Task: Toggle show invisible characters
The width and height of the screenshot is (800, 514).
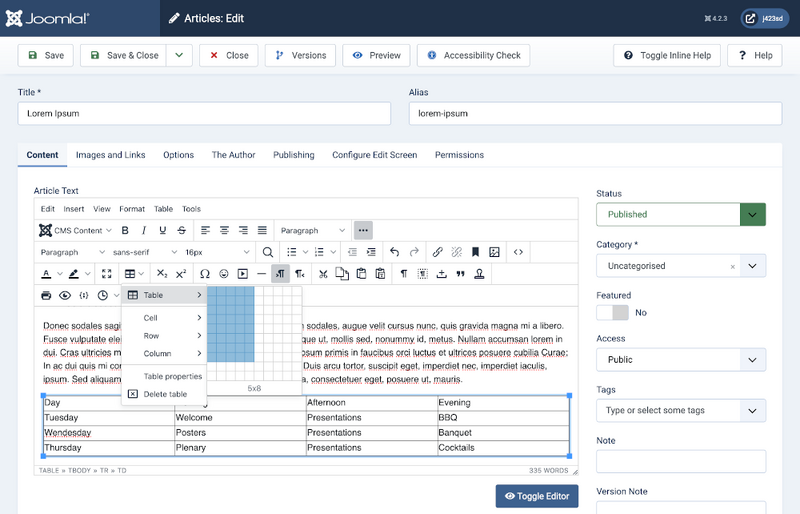Action: point(404,274)
